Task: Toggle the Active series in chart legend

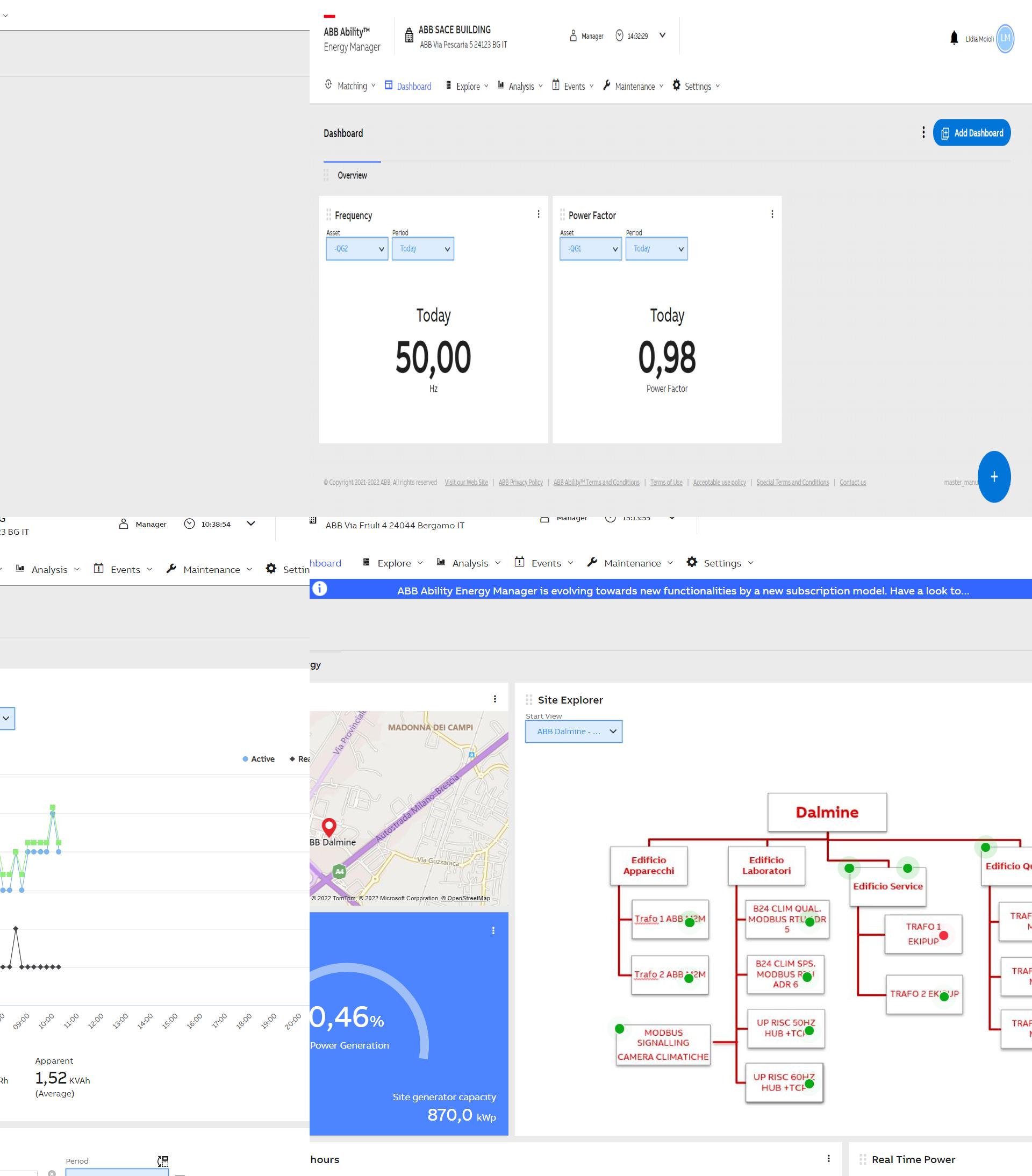Action: [x=259, y=759]
